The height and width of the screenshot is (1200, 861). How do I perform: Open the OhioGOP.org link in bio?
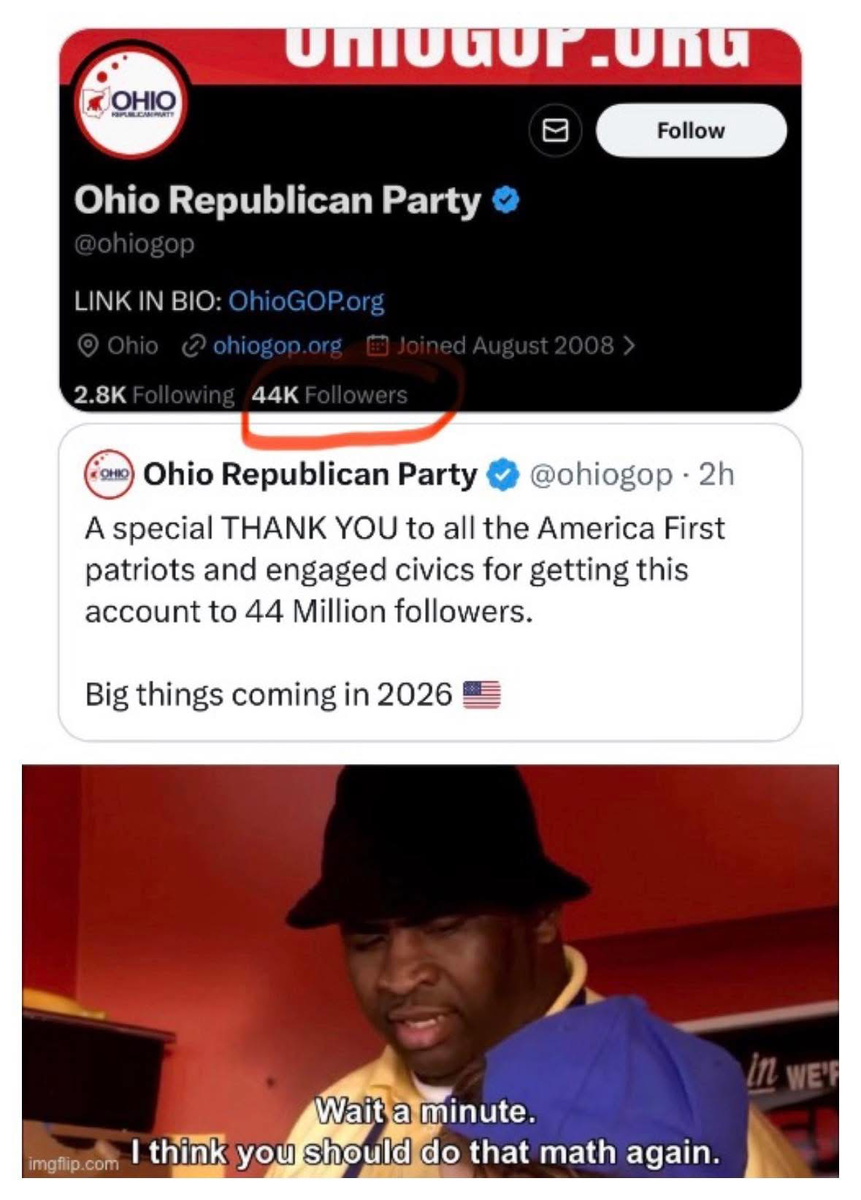[x=306, y=300]
